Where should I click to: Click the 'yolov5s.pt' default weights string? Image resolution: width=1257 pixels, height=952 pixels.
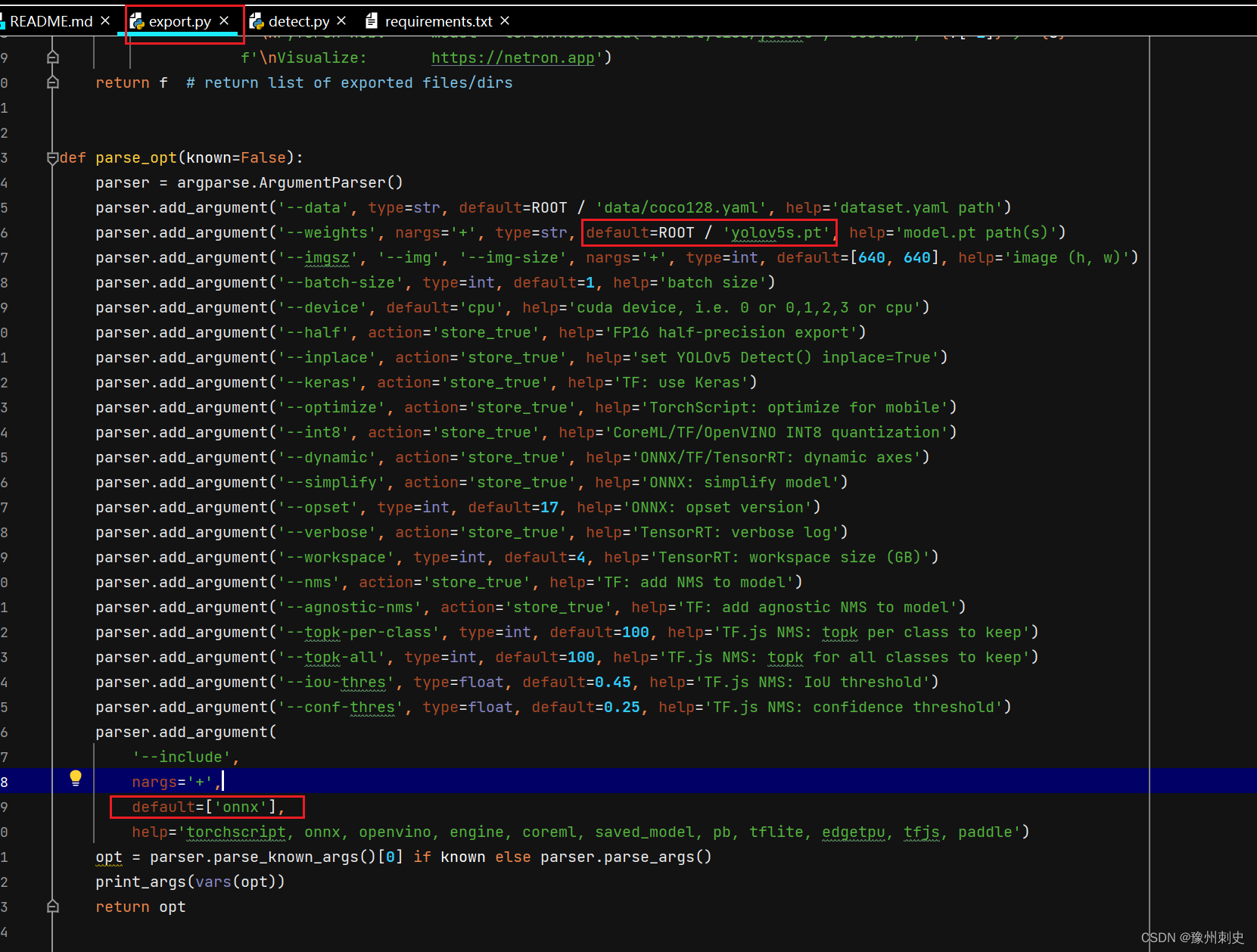tap(776, 232)
